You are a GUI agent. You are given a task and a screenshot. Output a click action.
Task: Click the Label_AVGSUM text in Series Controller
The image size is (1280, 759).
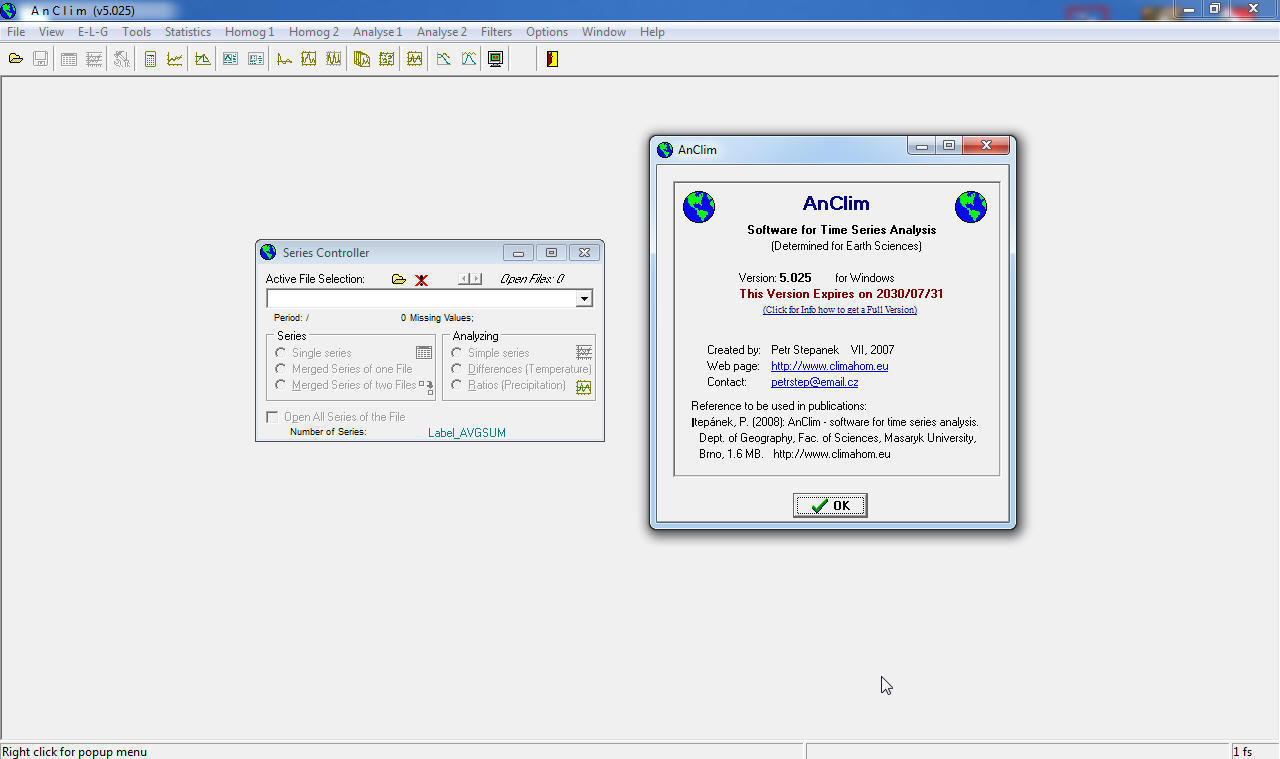(x=468, y=433)
